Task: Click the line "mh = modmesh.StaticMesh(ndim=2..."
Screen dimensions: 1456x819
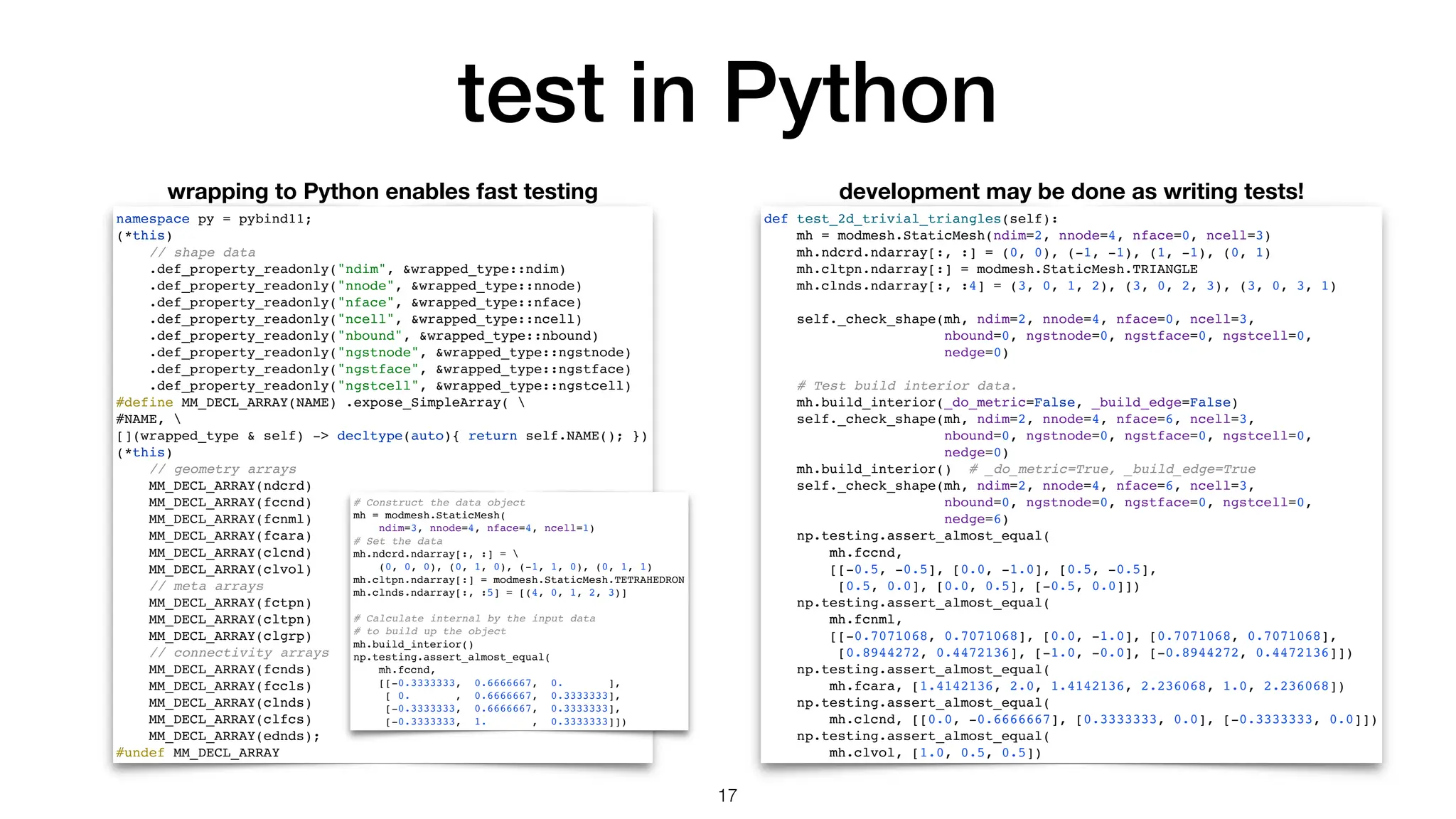Action: (x=1034, y=236)
